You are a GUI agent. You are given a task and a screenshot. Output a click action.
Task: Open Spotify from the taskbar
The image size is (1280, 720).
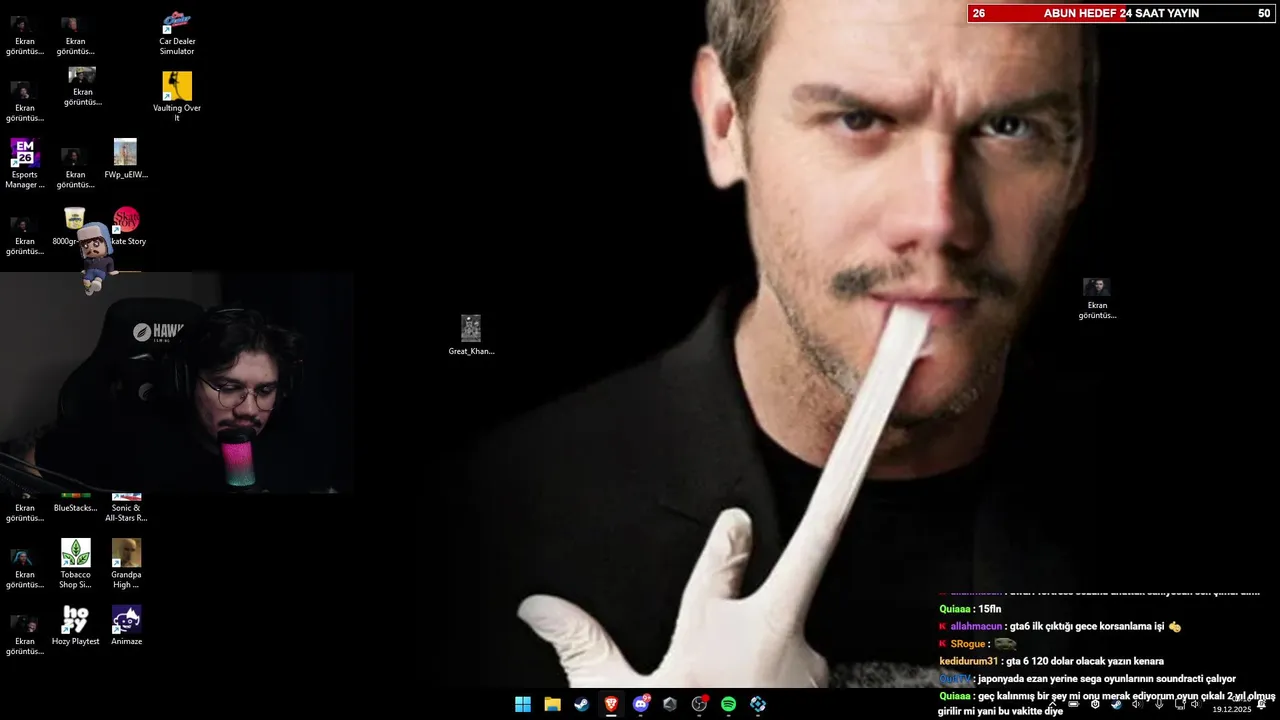click(729, 704)
